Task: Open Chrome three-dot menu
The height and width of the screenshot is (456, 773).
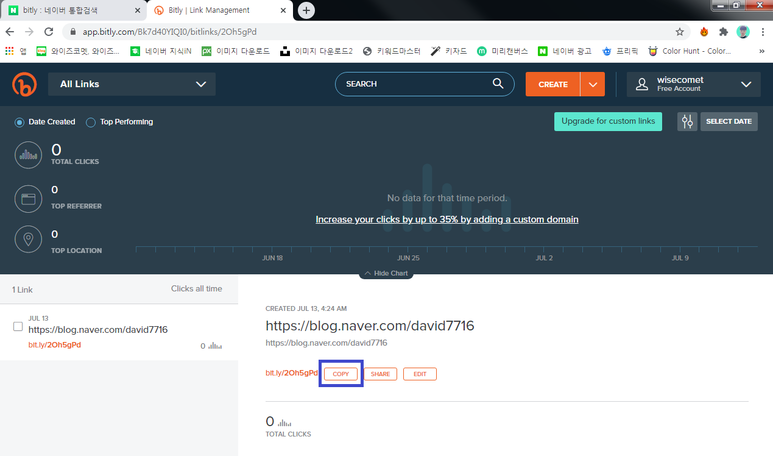Action: pos(763,32)
